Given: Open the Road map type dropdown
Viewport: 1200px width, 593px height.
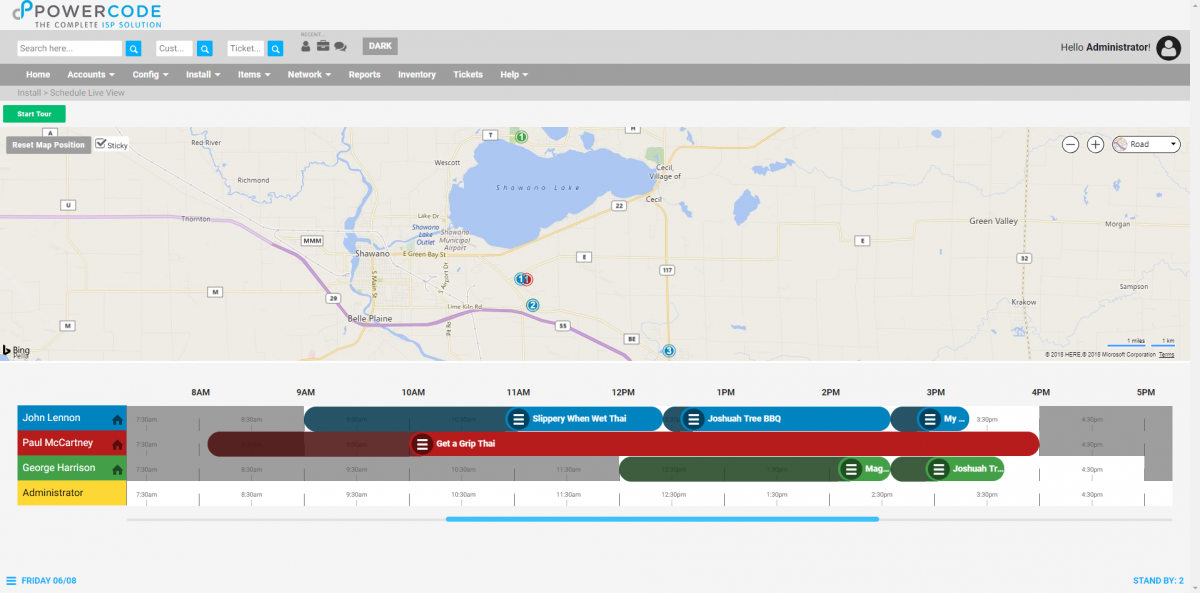Looking at the screenshot, I should (1146, 145).
